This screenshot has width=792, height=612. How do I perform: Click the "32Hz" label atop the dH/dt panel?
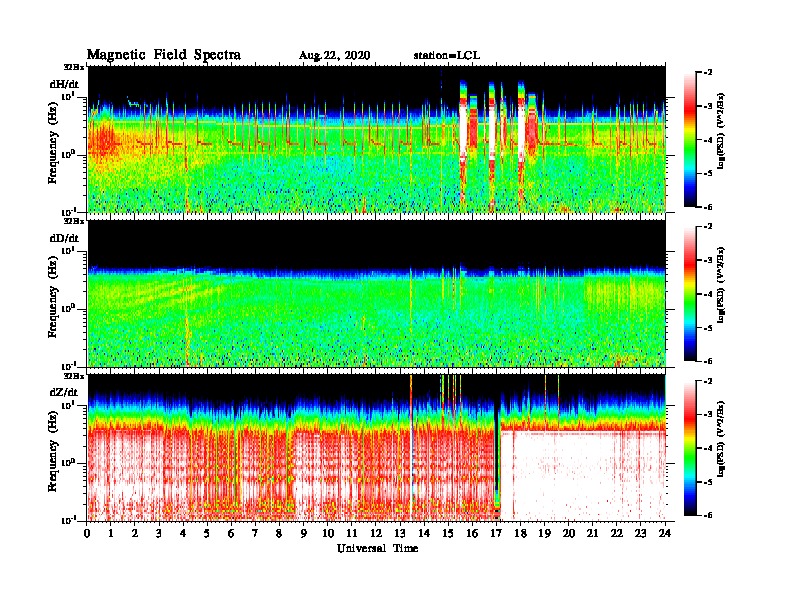[74, 67]
